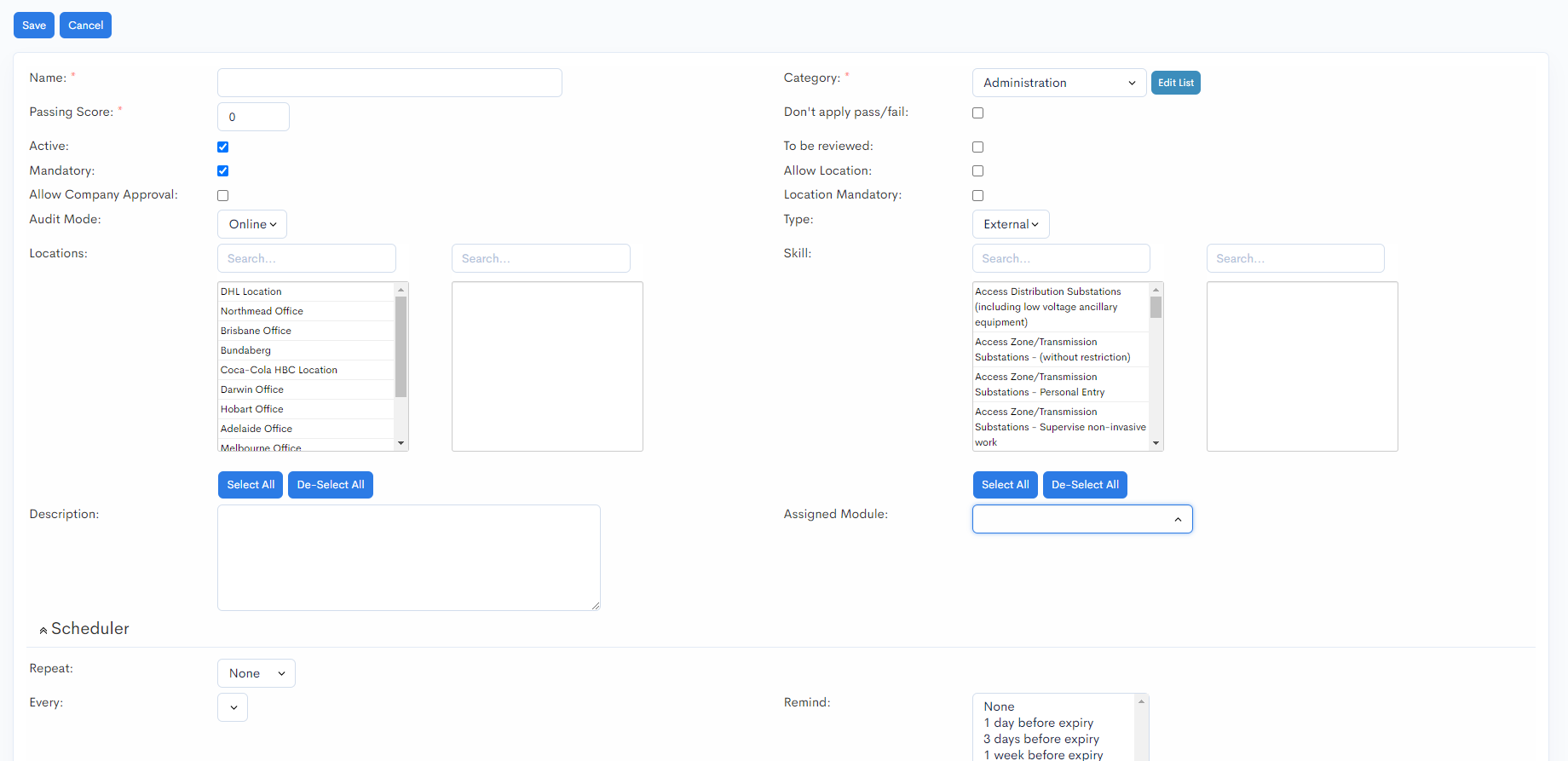Click Select All under Locations
This screenshot has width=1568, height=761.
251,485
